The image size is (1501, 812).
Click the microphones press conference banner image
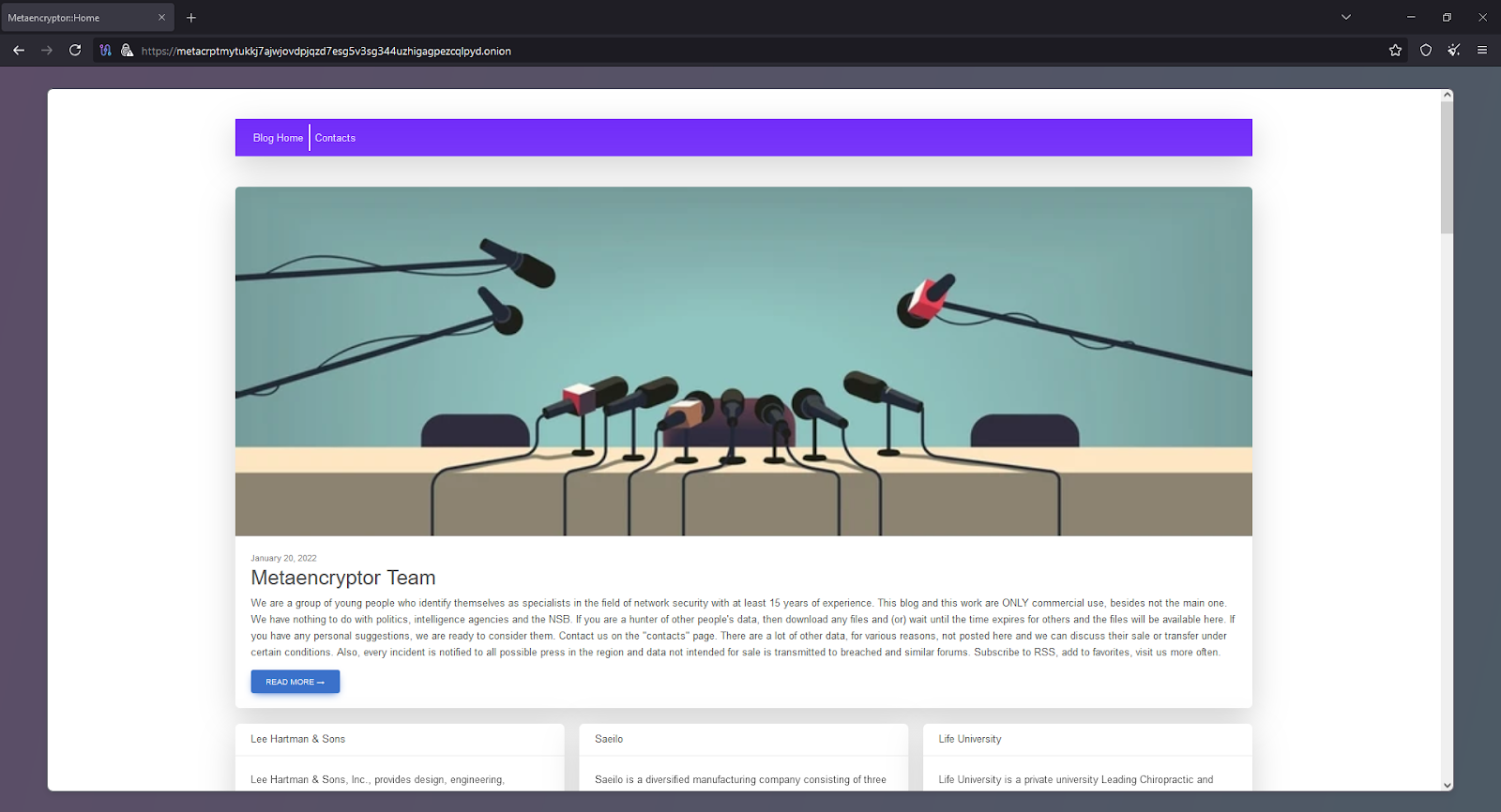click(744, 361)
